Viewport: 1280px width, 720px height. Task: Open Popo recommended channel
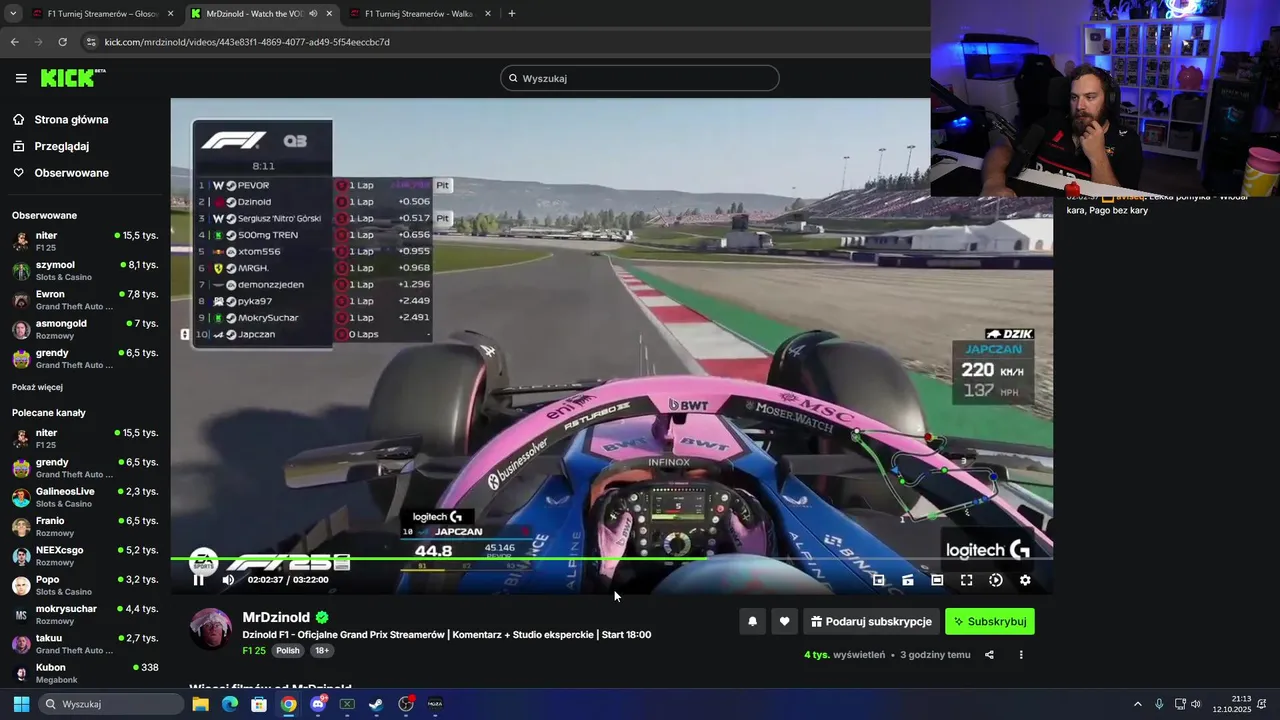point(85,585)
